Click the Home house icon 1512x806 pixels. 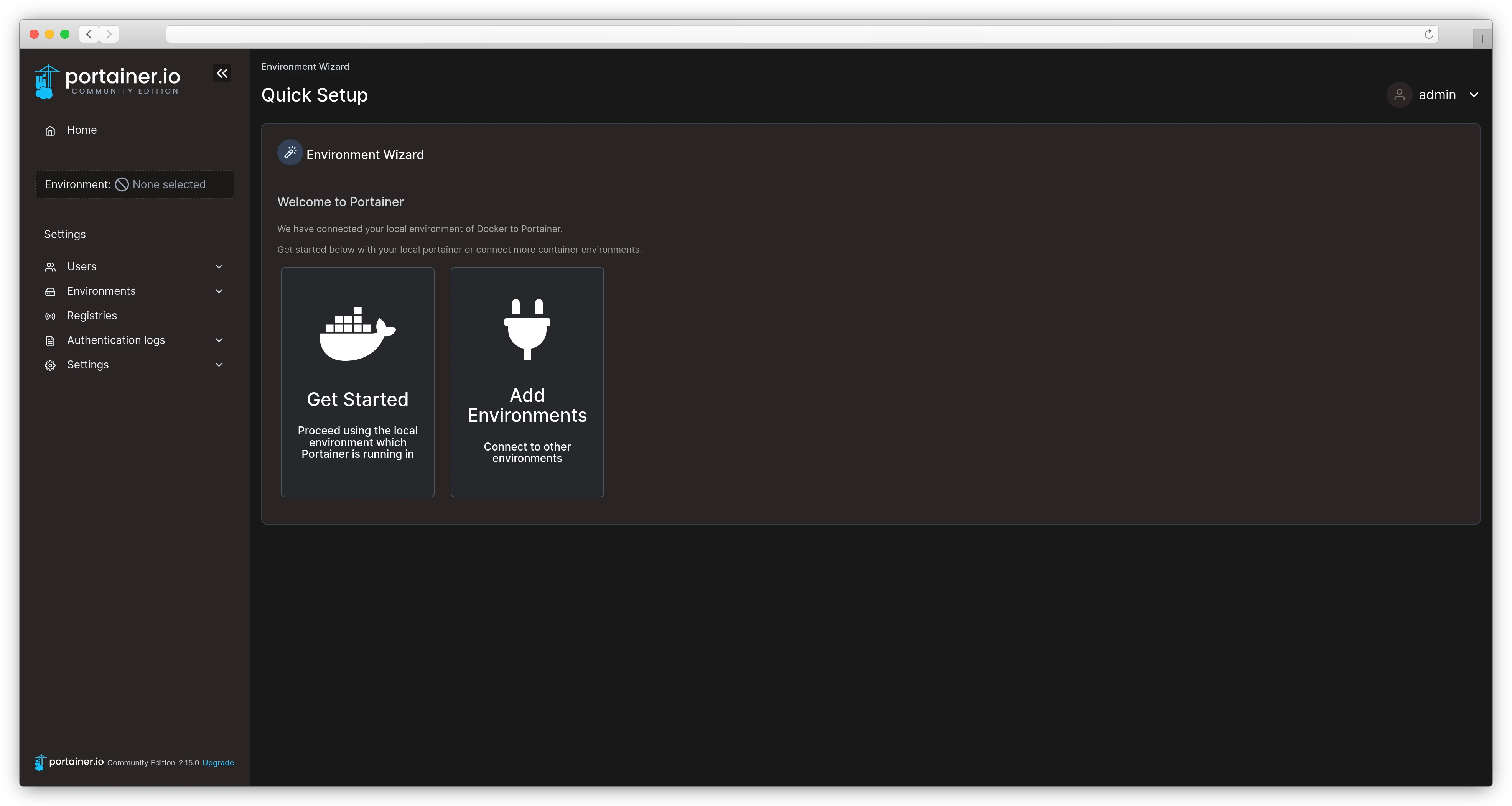pyautogui.click(x=51, y=130)
